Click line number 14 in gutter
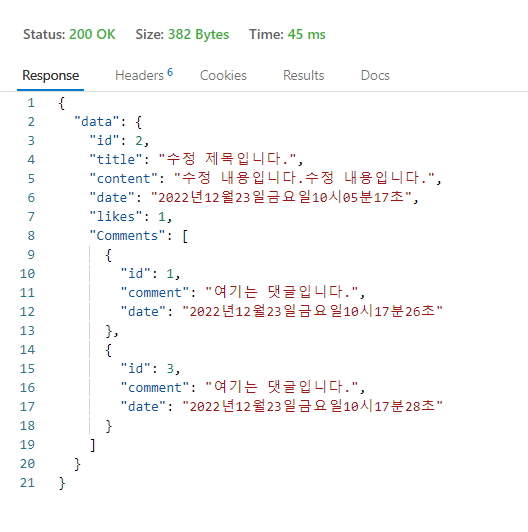 coord(27,350)
